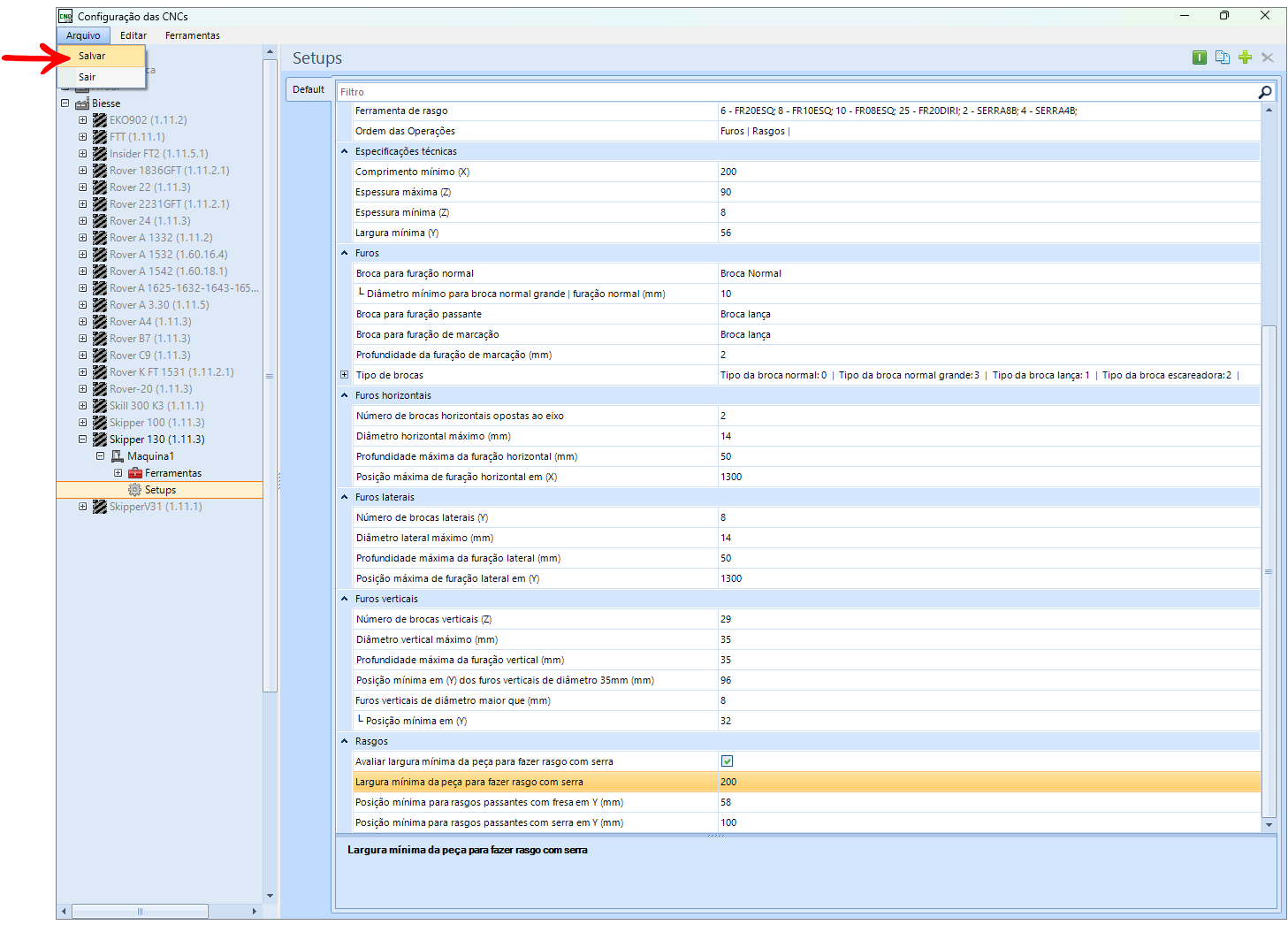Image resolution: width=1288 pixels, height=925 pixels.
Task: Click Broca para furação normal value Broca Normal
Action: pos(989,274)
